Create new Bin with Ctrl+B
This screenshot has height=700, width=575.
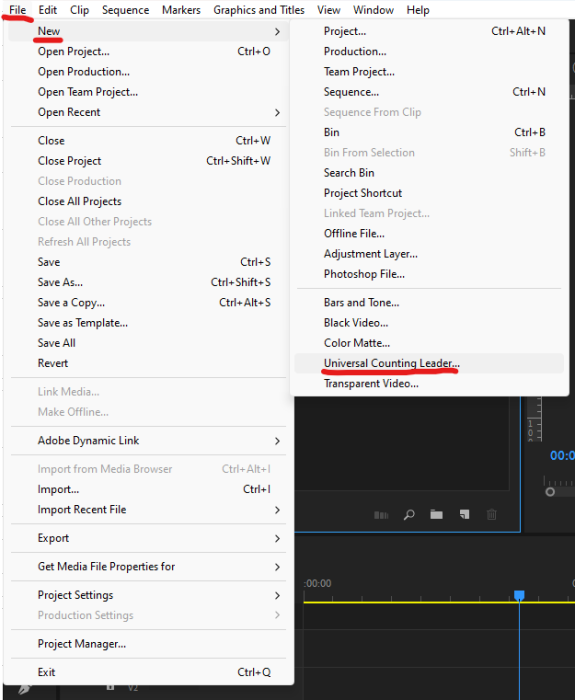pos(429,132)
